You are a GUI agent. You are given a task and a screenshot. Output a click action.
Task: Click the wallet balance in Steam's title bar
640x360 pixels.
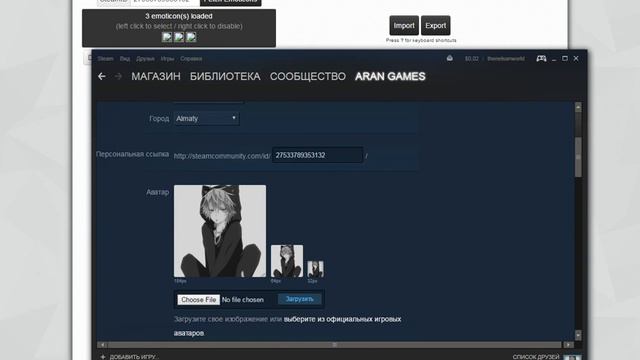471,59
